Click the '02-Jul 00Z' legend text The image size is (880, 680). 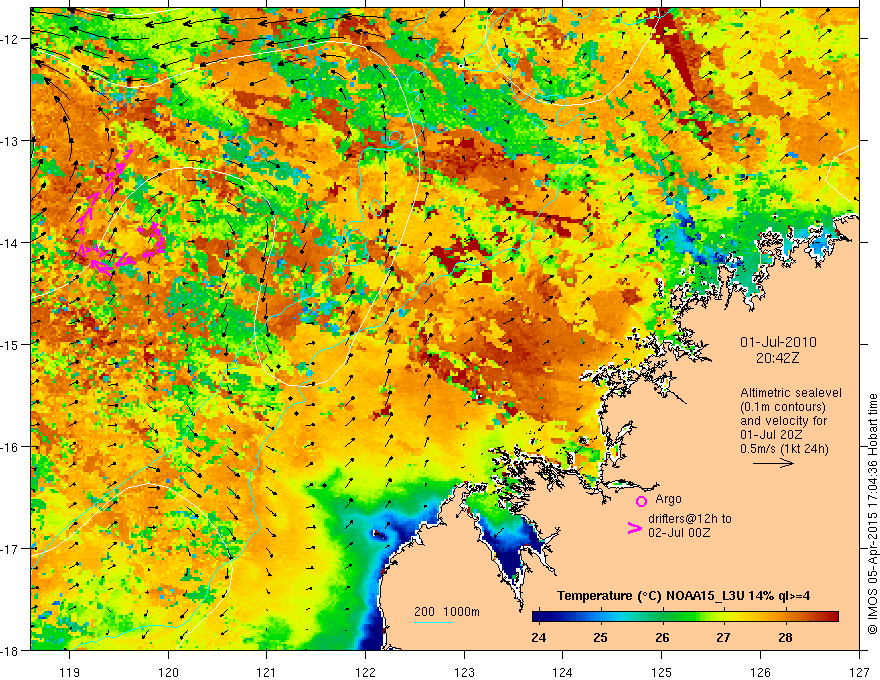click(x=679, y=532)
